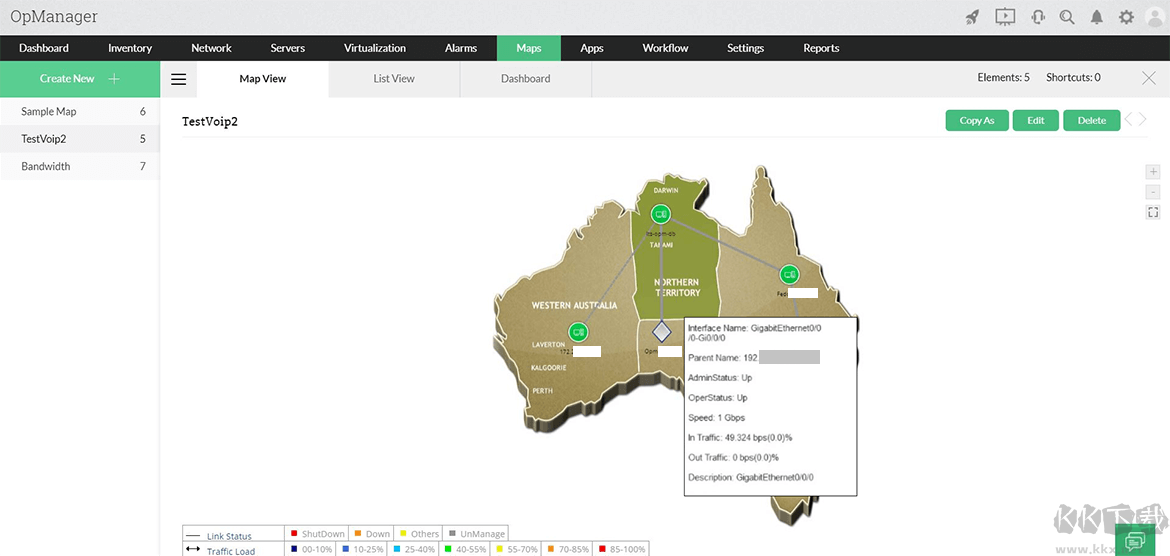Viewport: 1170px width, 556px height.
Task: Click 'AdminStatus: Up' in the tooltip
Action: click(x=720, y=378)
